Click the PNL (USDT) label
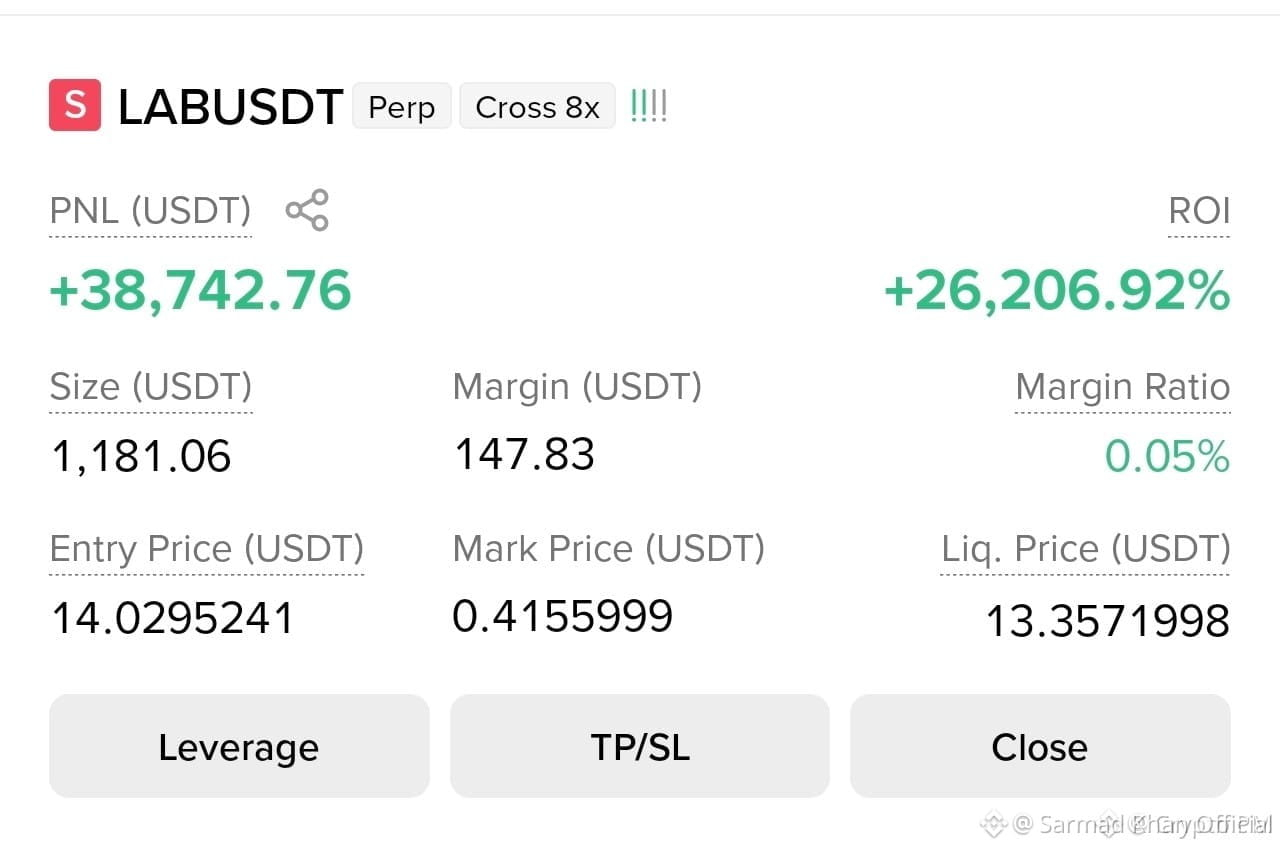Viewport: 1280px width, 849px height. point(150,211)
